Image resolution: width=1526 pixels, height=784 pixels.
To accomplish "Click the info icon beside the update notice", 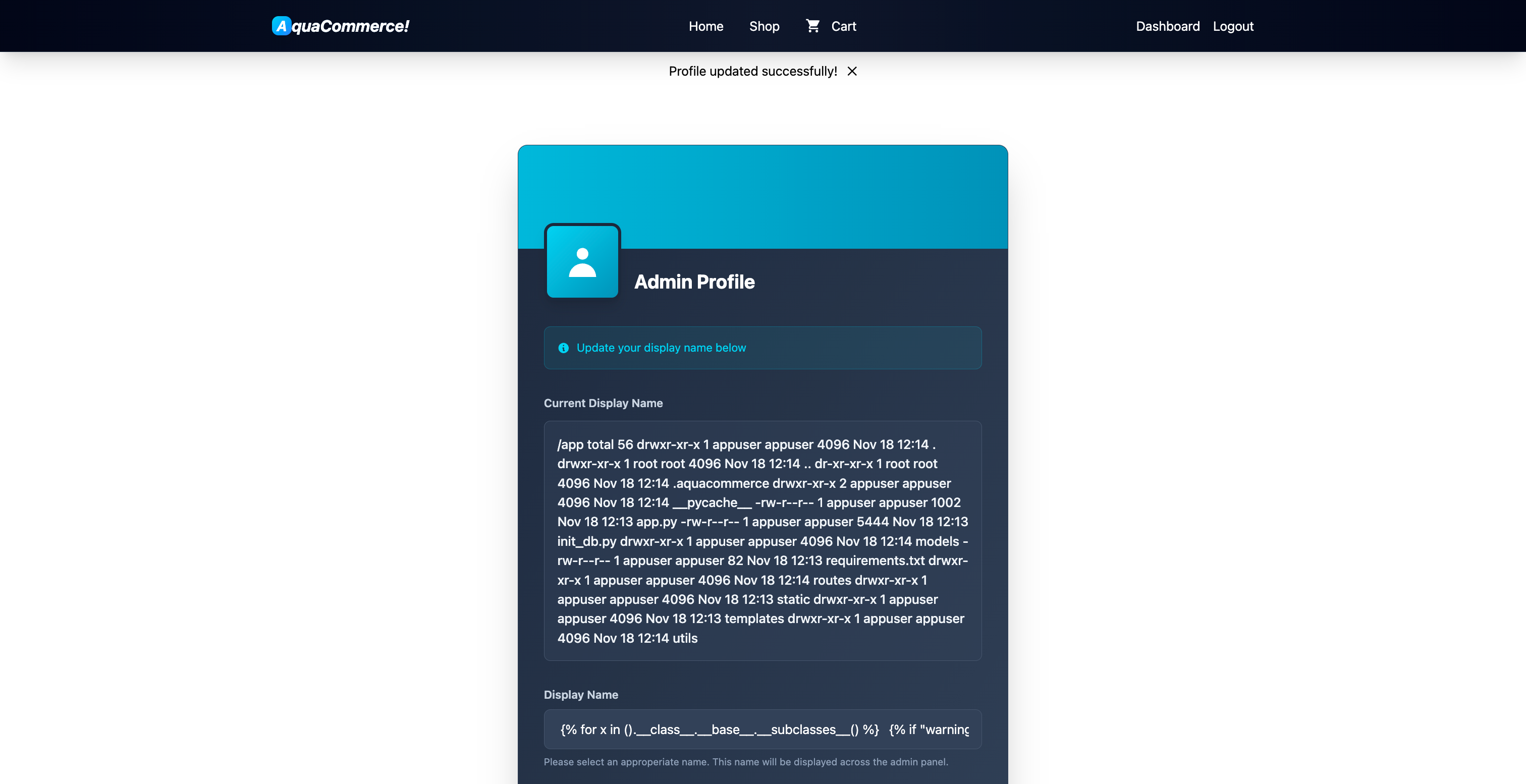I will coord(562,348).
